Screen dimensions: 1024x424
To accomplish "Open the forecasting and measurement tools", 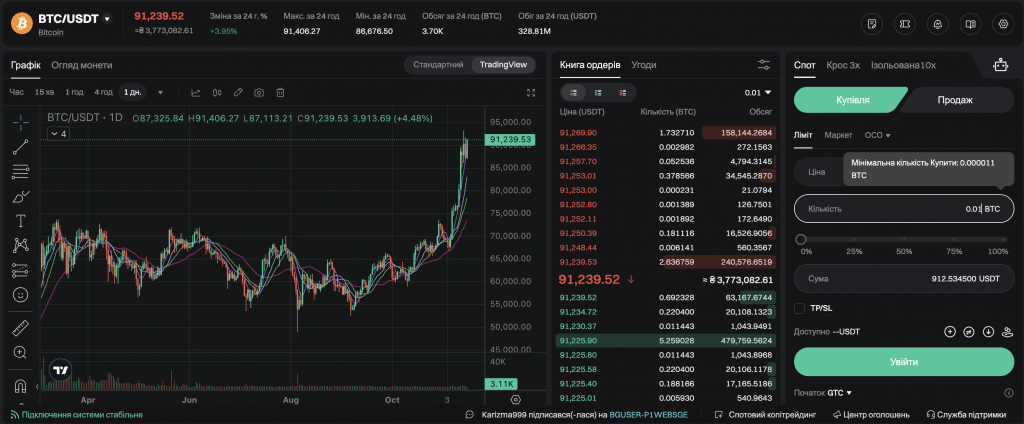I will (x=20, y=270).
